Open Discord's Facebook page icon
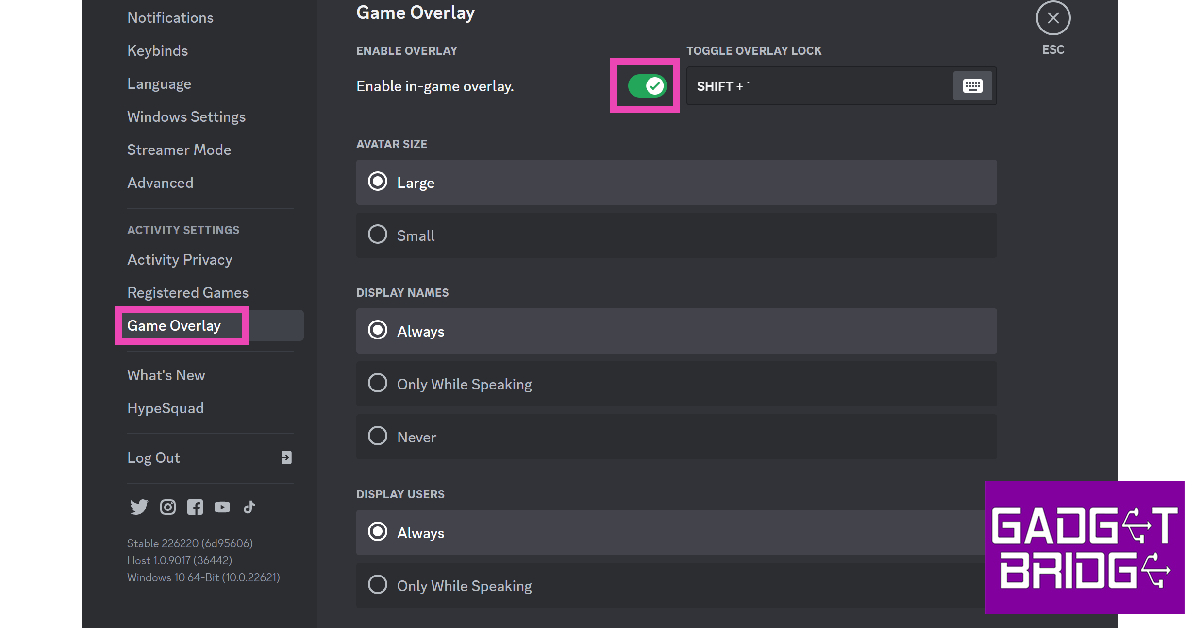 pos(195,507)
